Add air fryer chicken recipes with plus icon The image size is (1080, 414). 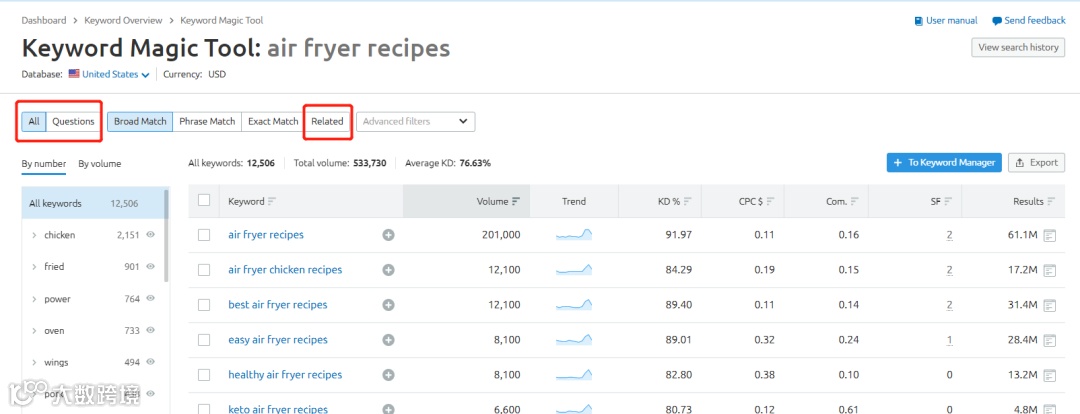[388, 270]
